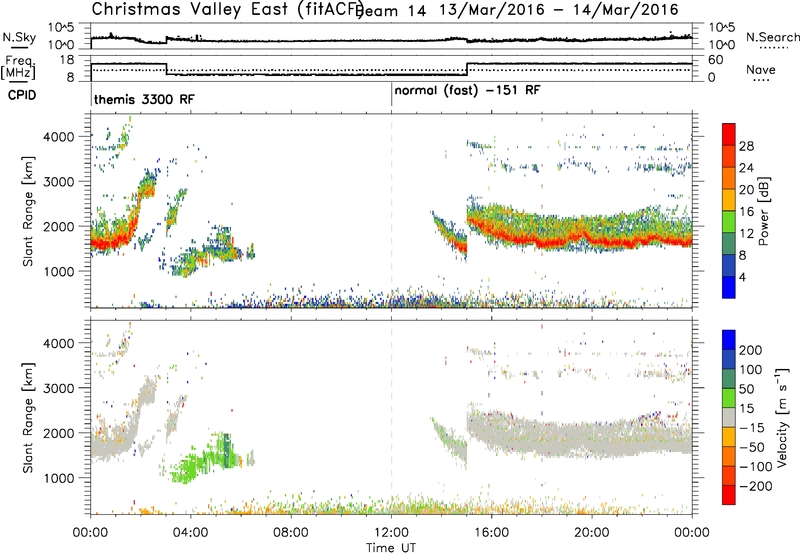The width and height of the screenshot is (800, 554).
Task: Click the '20:00' time axis tick label
Action: 592,533
